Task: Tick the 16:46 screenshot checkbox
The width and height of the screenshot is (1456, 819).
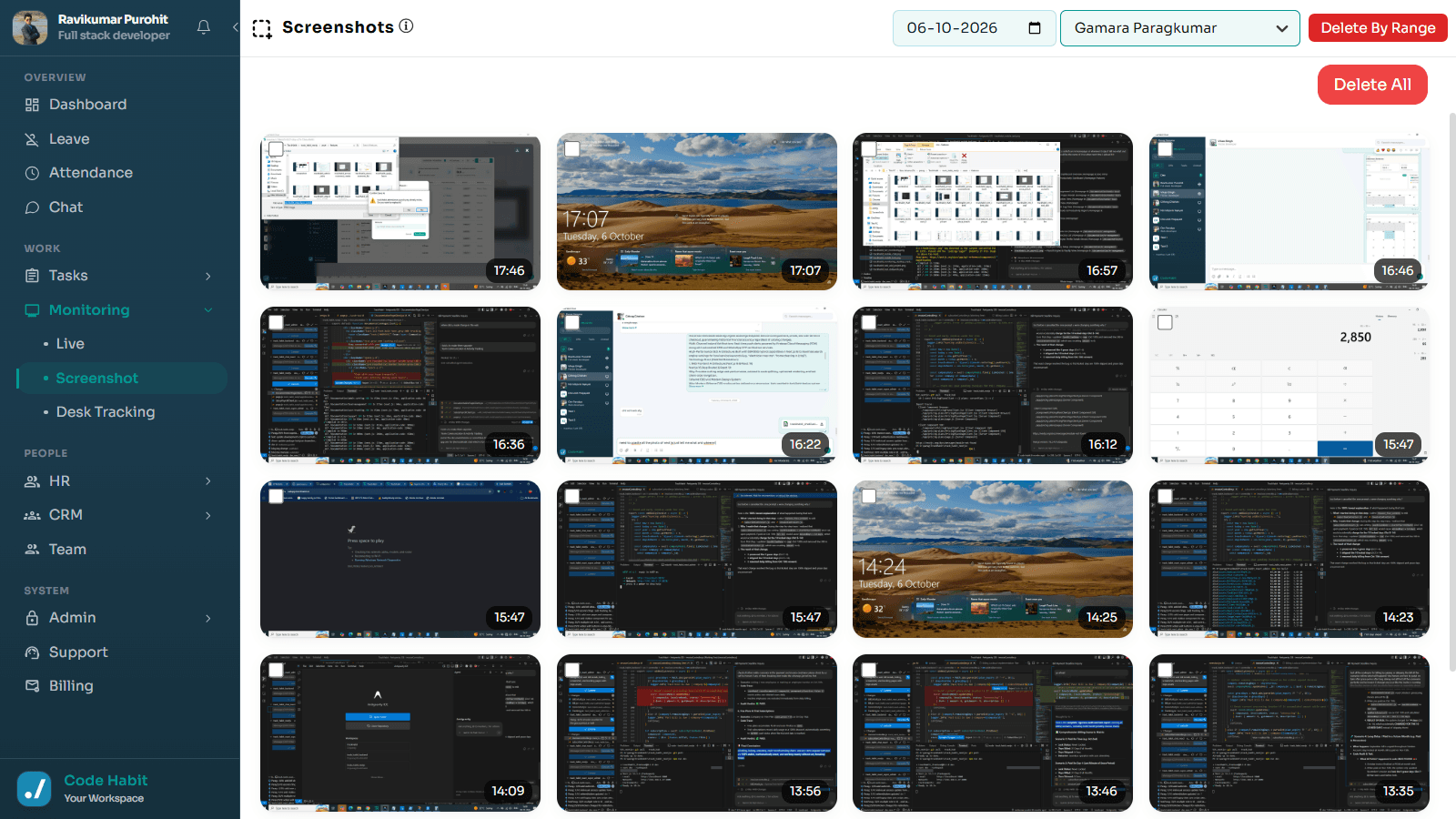Action: [x=1165, y=148]
